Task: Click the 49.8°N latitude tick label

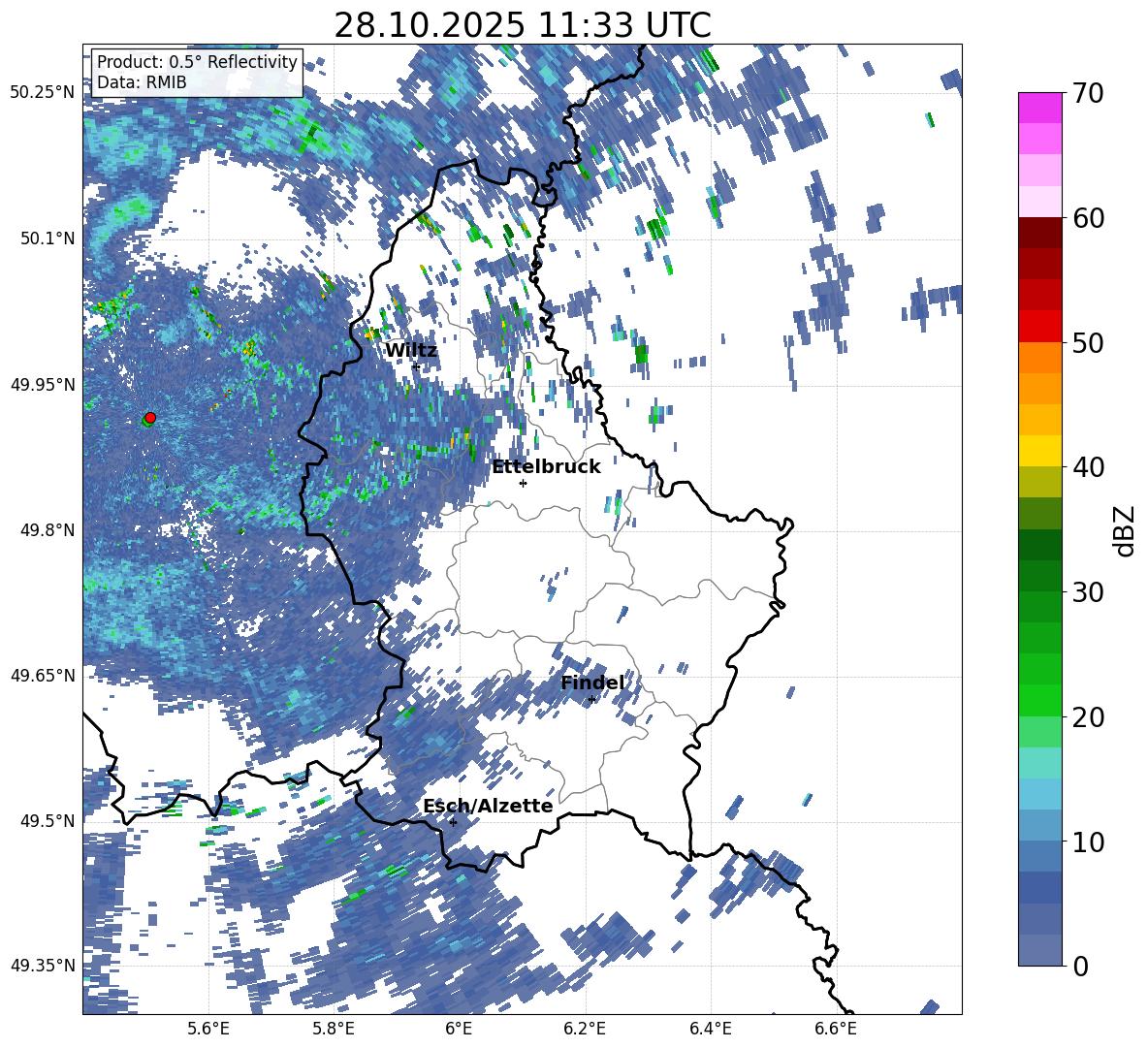Action: tap(47, 530)
